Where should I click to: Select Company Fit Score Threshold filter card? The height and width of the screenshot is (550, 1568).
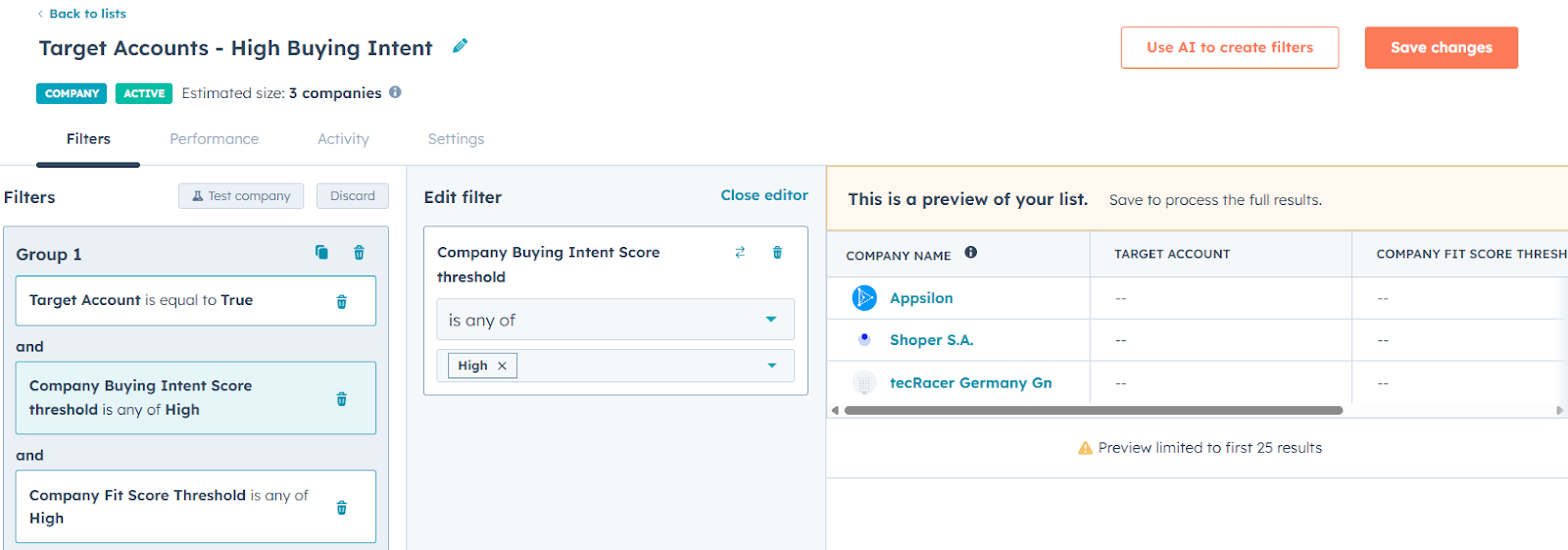[196, 507]
